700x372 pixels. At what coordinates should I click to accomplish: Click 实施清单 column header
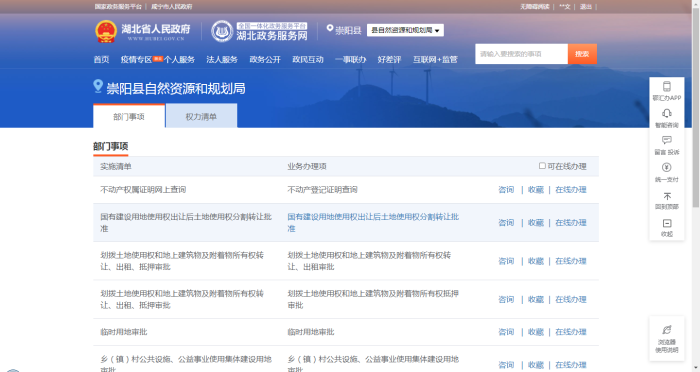[x=116, y=166]
